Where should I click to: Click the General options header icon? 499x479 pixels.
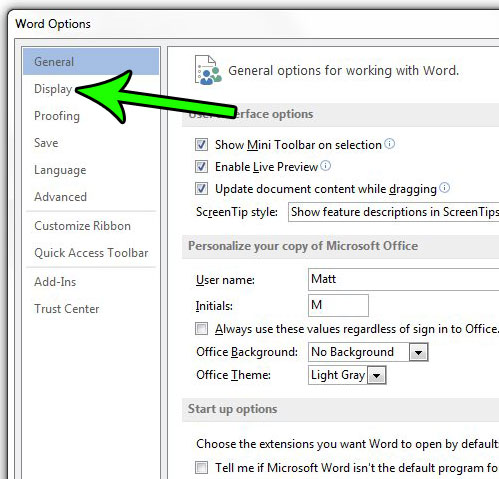click(208, 70)
